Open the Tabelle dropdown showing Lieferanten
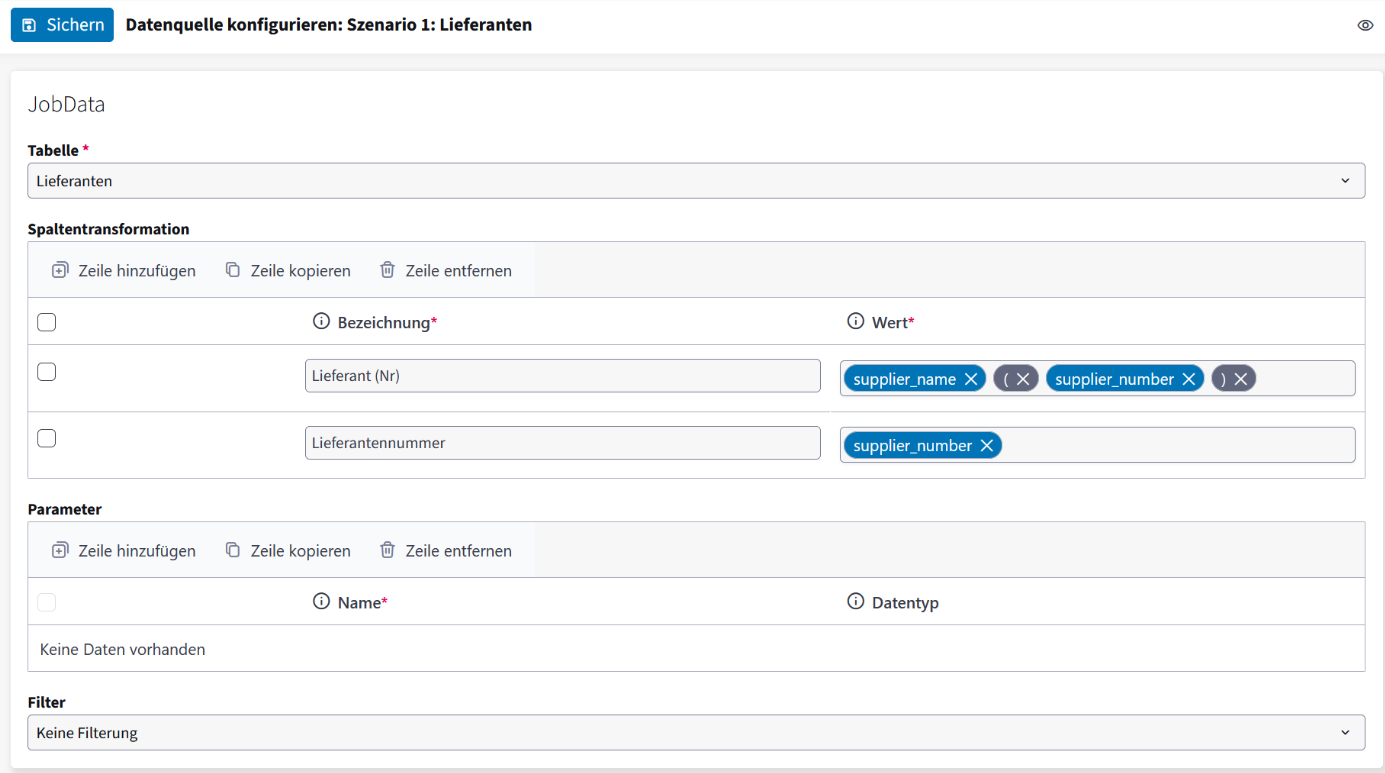This screenshot has width=1385, height=773. (696, 181)
